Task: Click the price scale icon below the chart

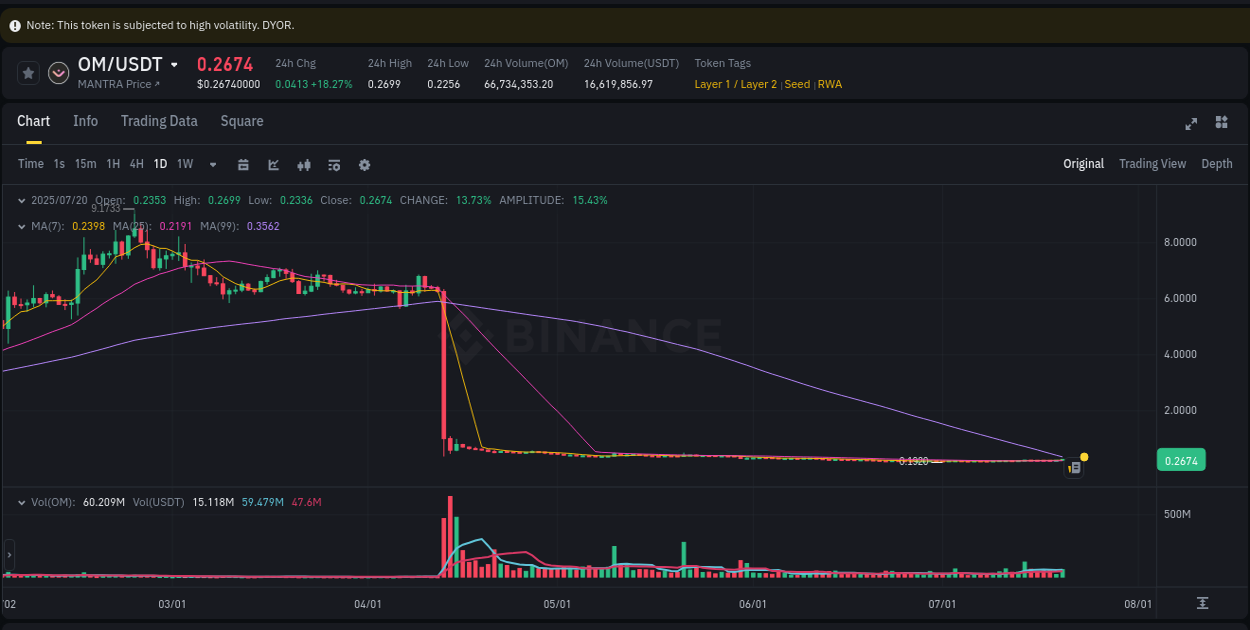Action: tap(1204, 604)
